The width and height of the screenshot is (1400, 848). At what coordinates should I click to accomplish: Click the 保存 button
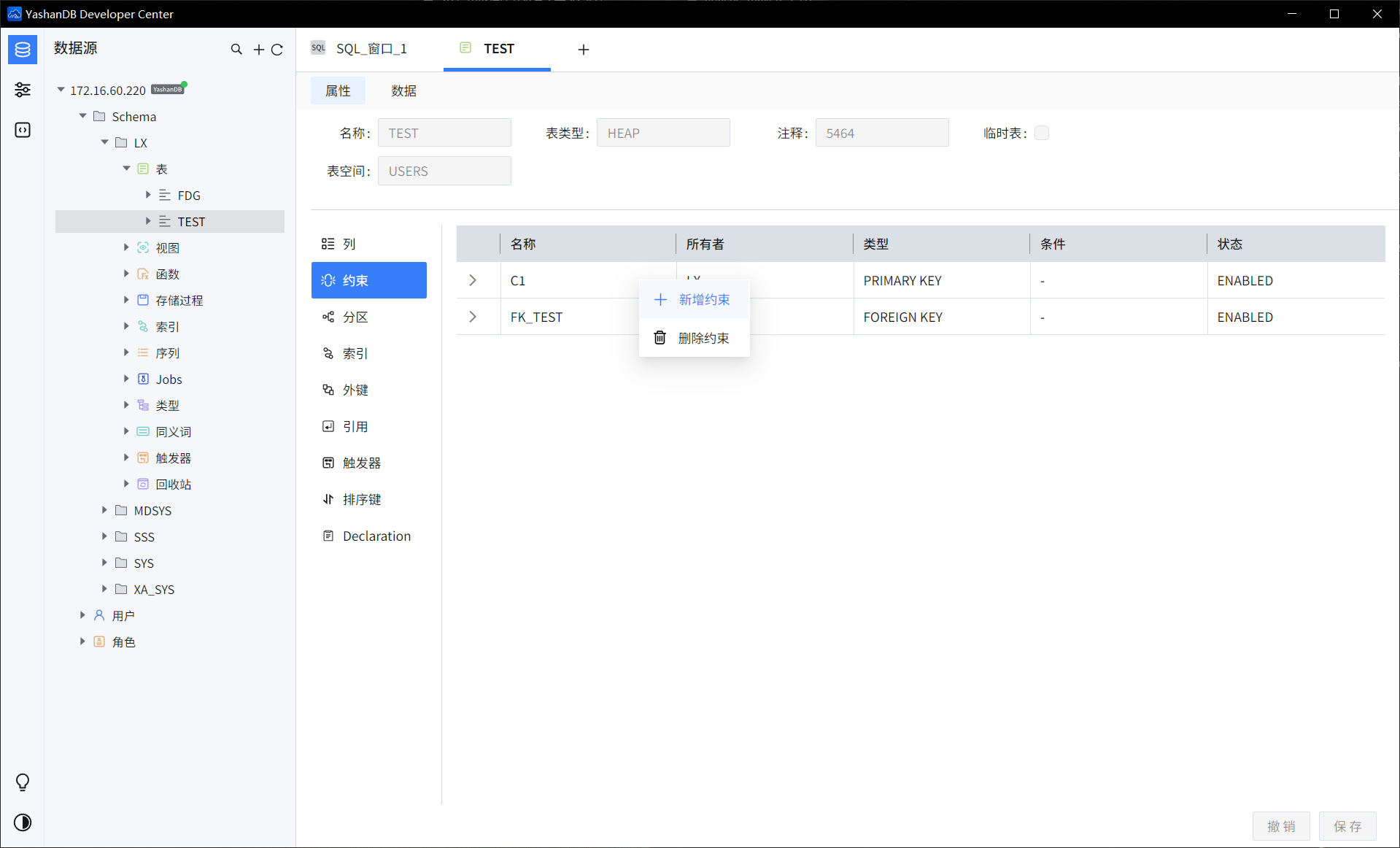click(x=1348, y=825)
